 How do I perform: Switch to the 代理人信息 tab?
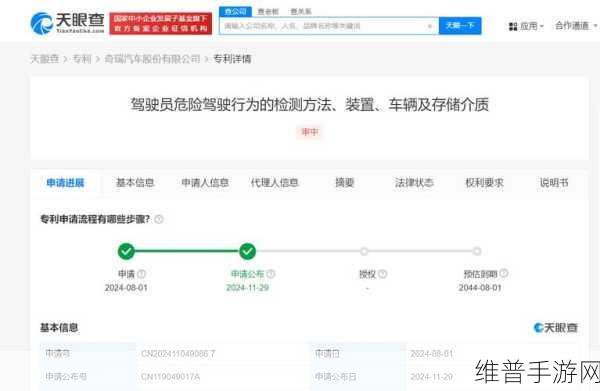(274, 183)
